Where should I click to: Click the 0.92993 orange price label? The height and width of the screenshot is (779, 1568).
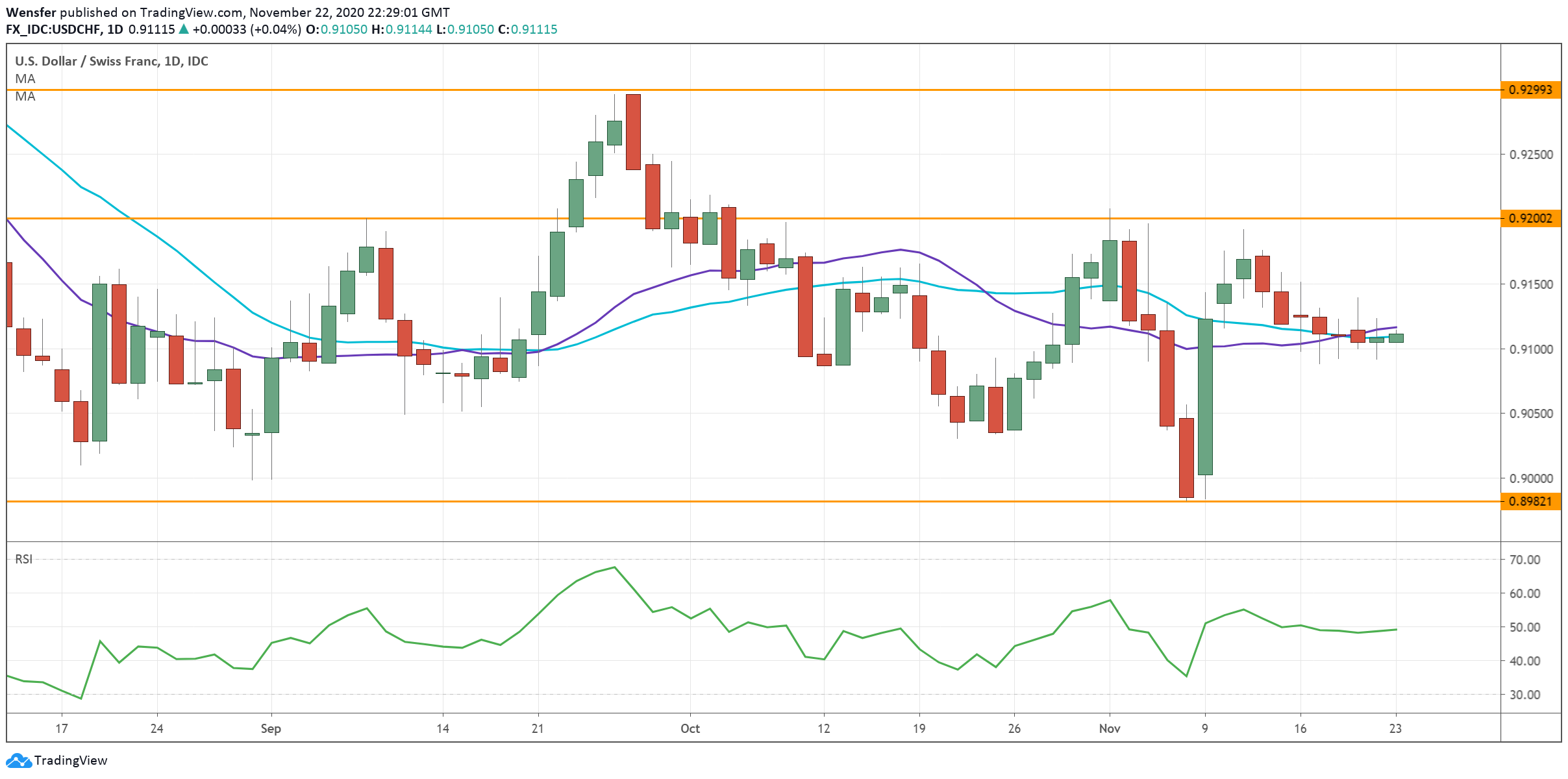pyautogui.click(x=1530, y=90)
